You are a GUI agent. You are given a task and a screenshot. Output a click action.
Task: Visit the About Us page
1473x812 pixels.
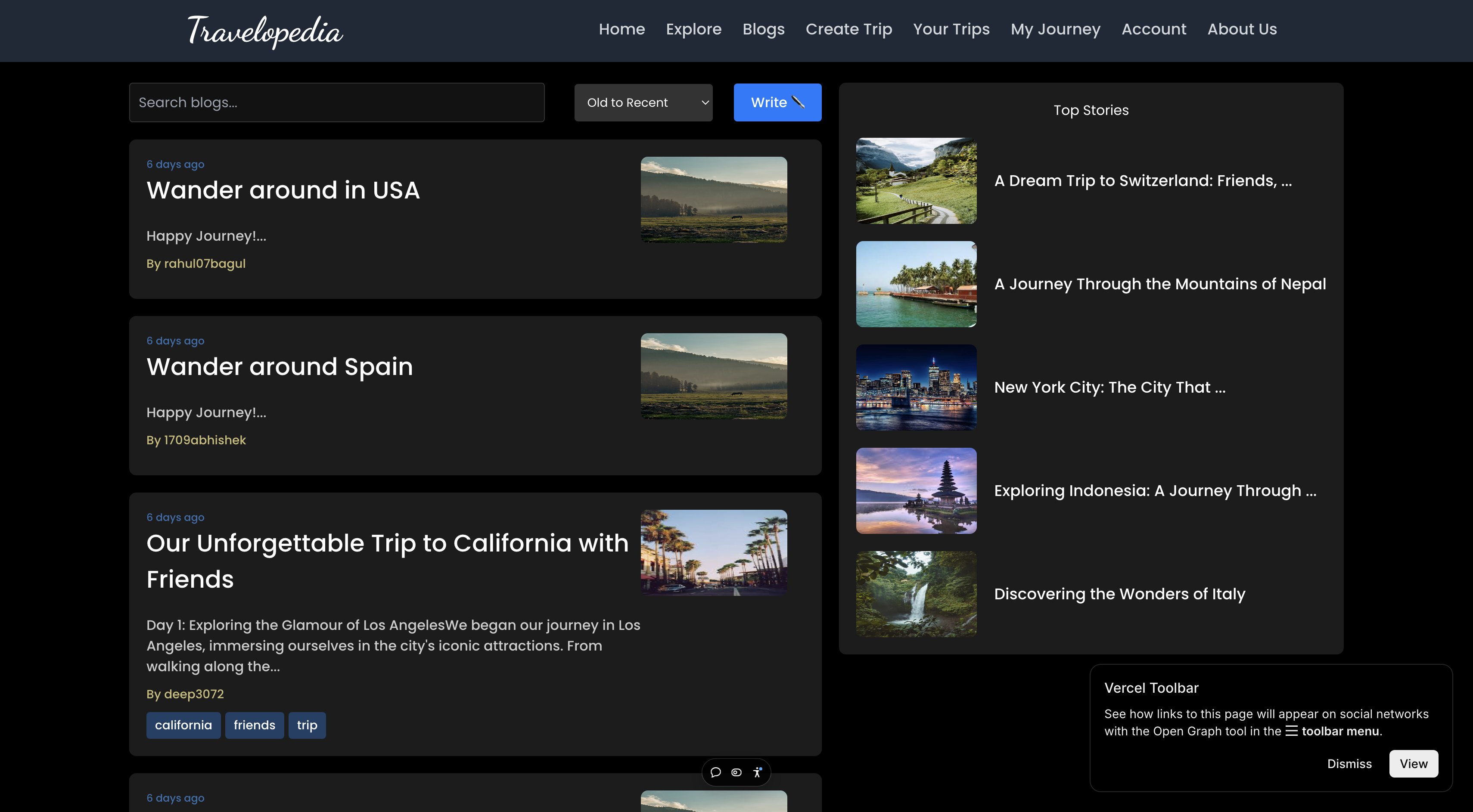(x=1242, y=29)
